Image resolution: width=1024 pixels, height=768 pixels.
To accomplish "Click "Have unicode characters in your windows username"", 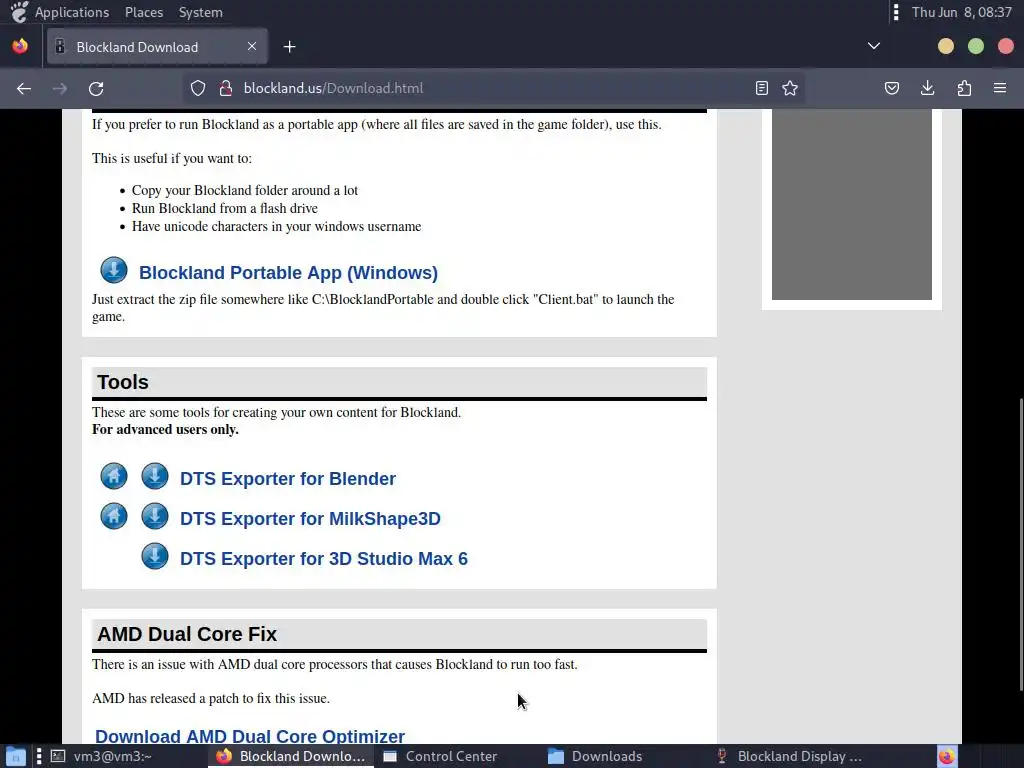I will click(x=276, y=227).
